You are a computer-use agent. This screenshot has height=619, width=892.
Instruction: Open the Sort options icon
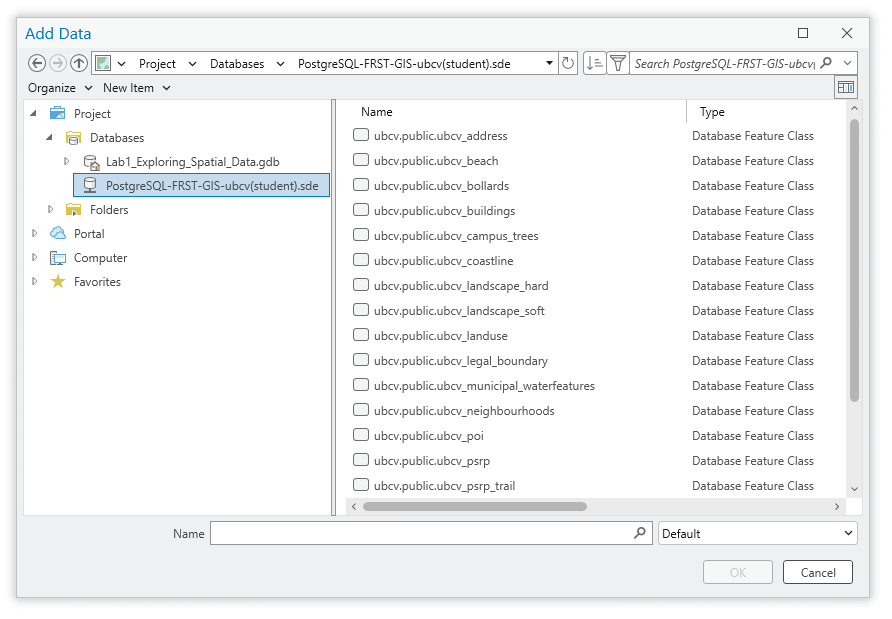click(594, 63)
